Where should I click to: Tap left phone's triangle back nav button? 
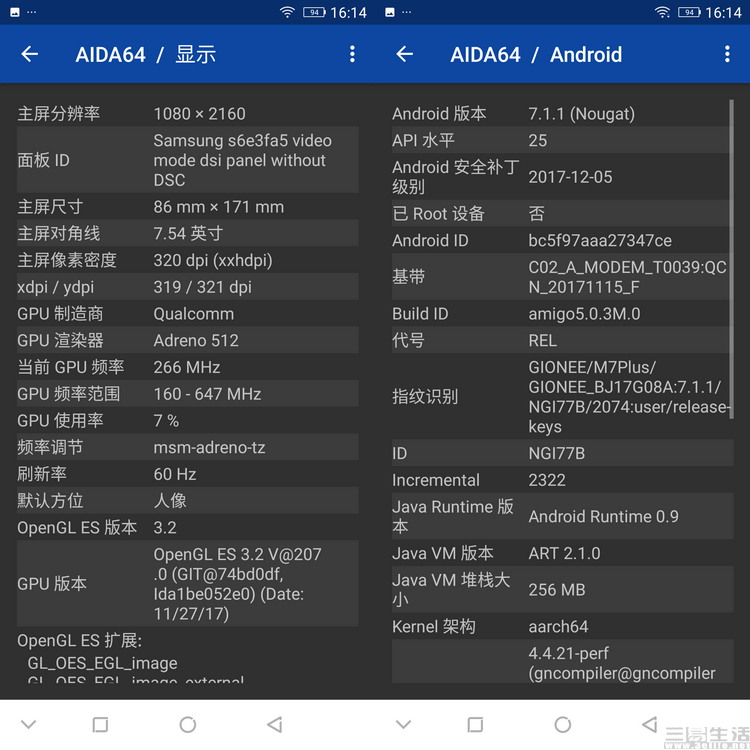275,725
